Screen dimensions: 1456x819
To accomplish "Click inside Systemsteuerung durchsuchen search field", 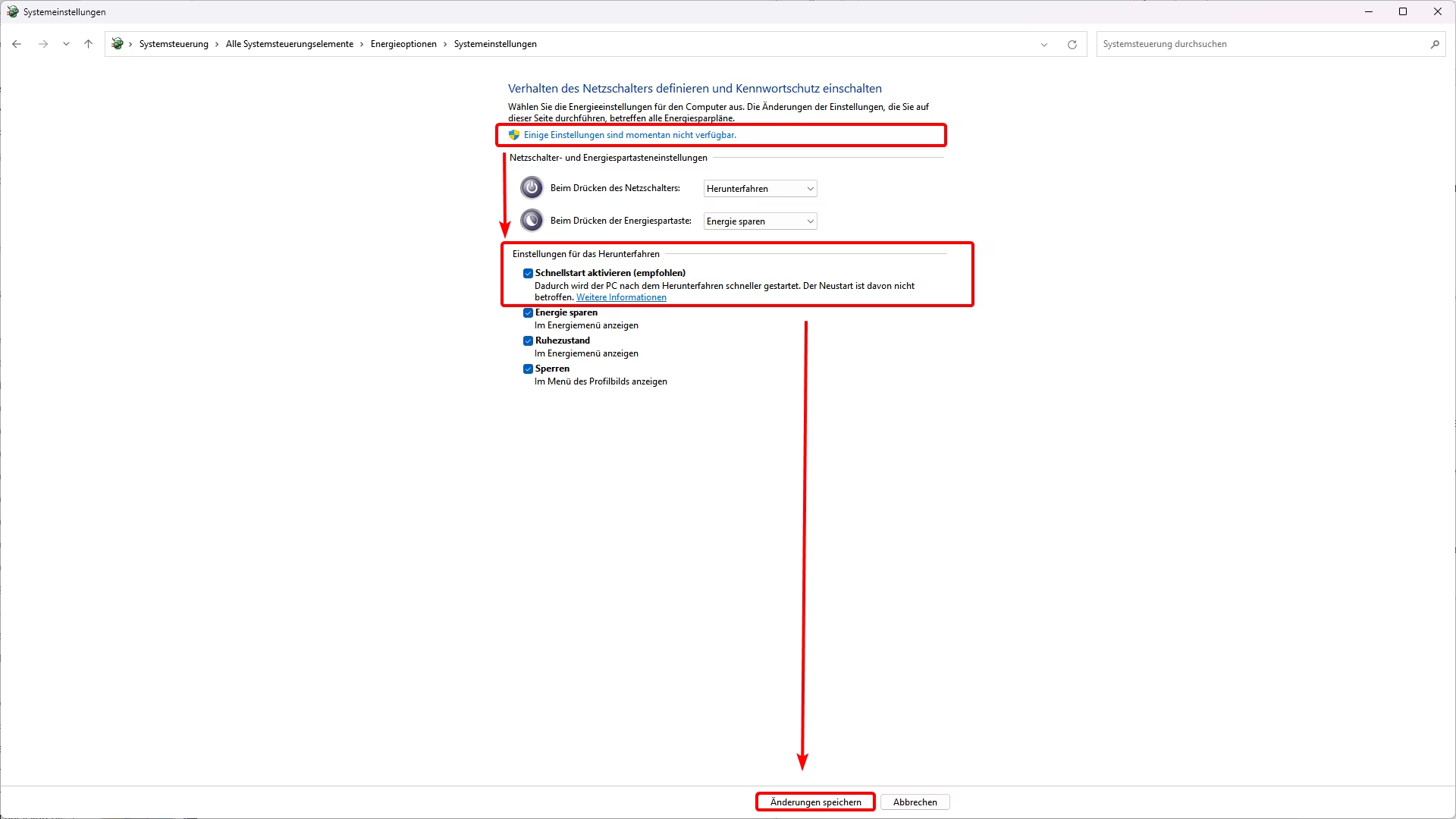I will (1259, 44).
